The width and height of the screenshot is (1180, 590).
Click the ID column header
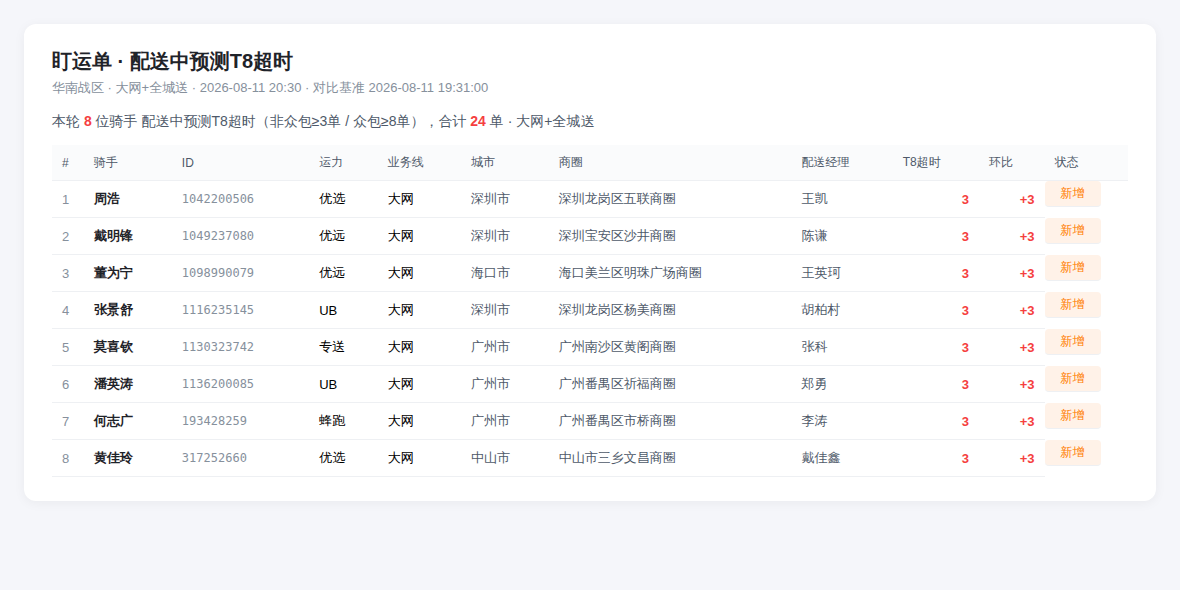coord(187,163)
